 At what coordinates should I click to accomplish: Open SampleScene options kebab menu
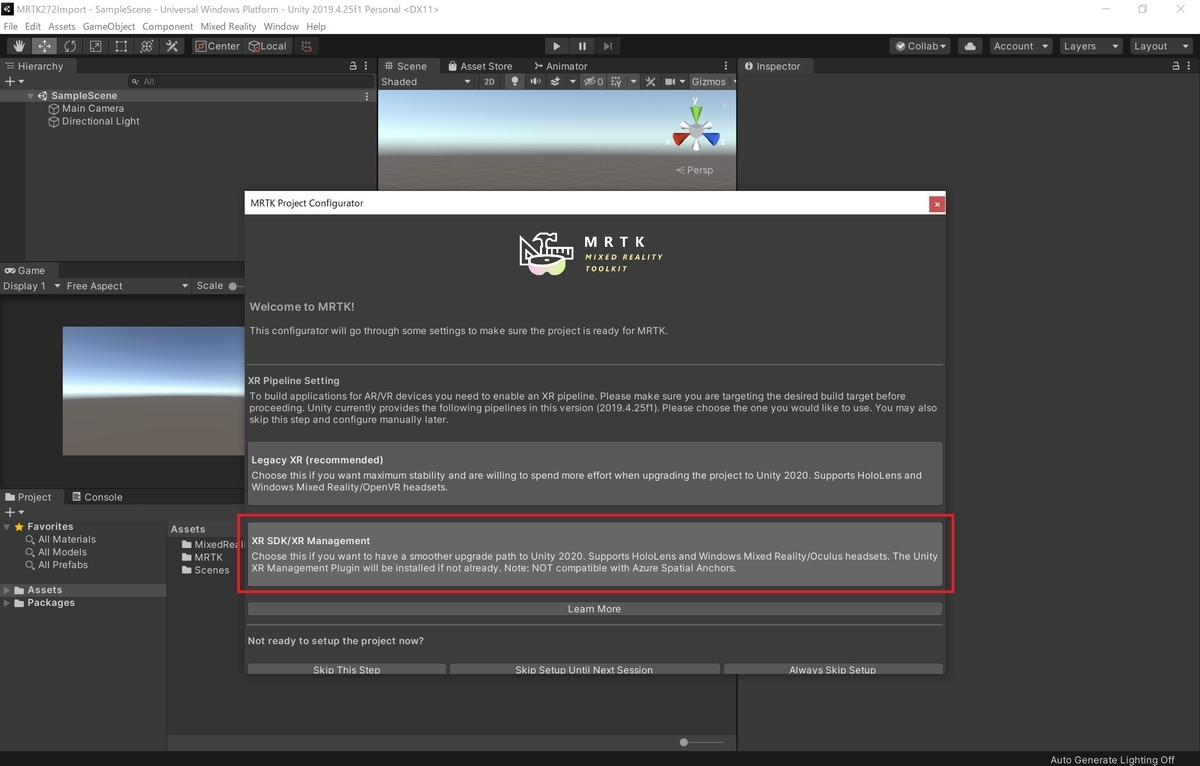(x=367, y=96)
